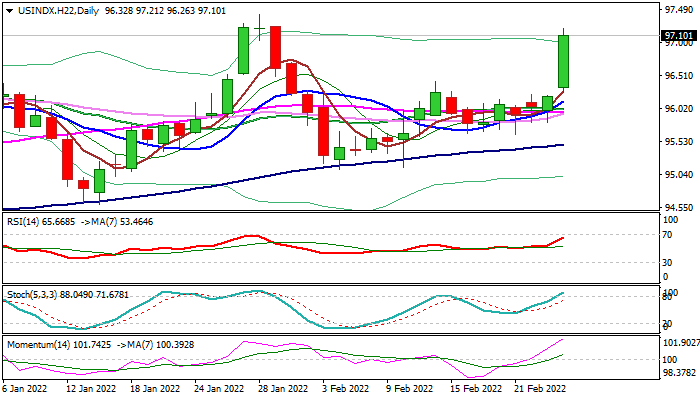Click the 95.530 price axis label
700x400 pixels.
[679, 142]
